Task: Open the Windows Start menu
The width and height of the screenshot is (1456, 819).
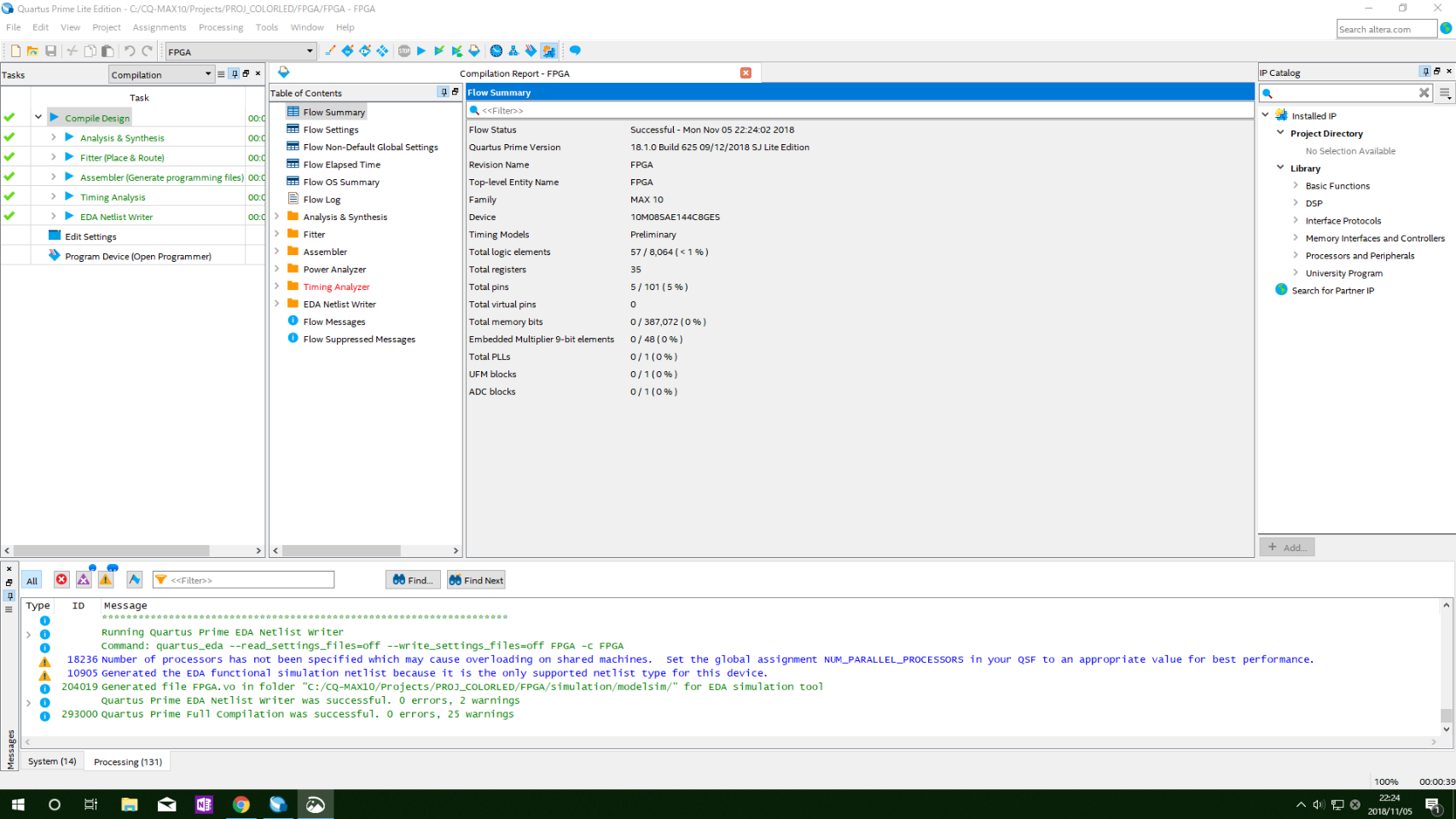Action: click(17, 804)
